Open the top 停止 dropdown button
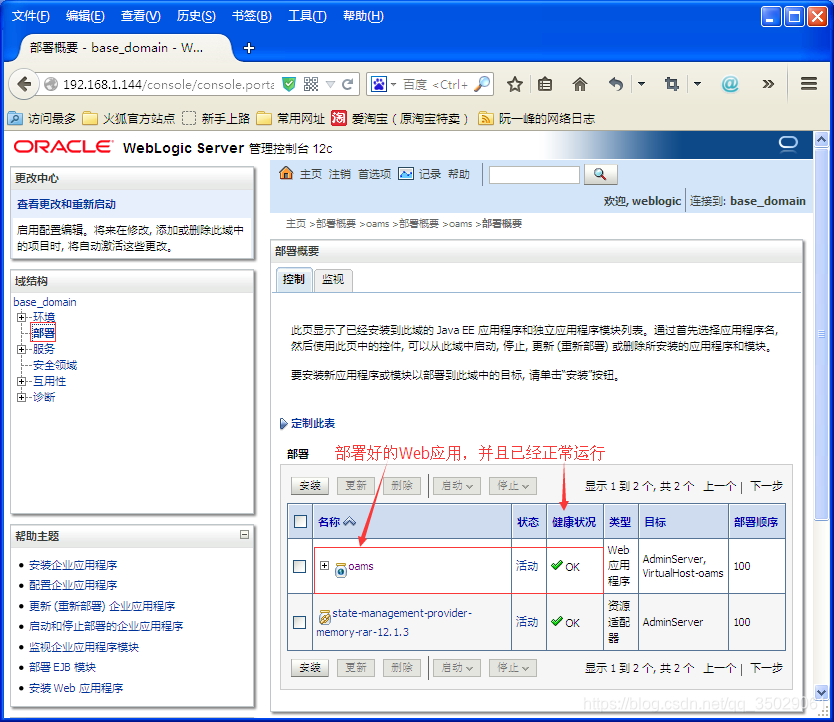This screenshot has height=722, width=834. 513,486
